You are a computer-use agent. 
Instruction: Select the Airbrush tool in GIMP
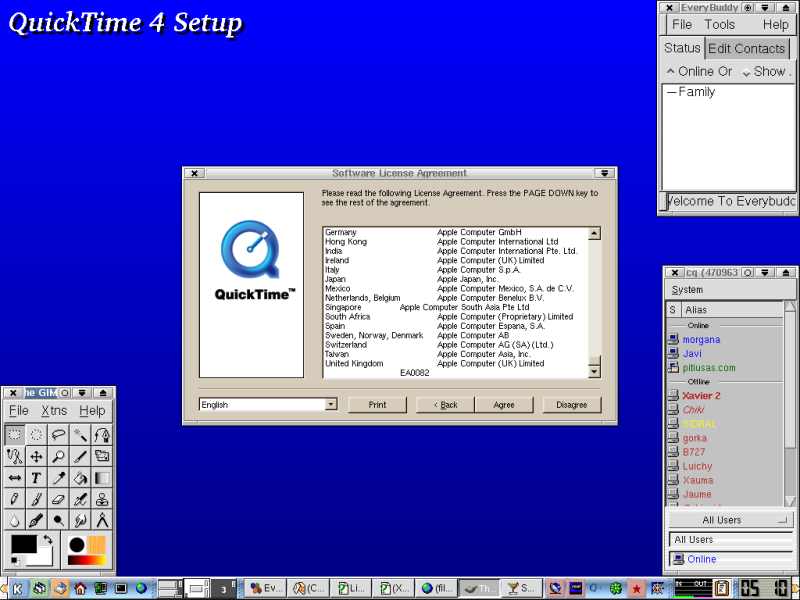click(80, 499)
